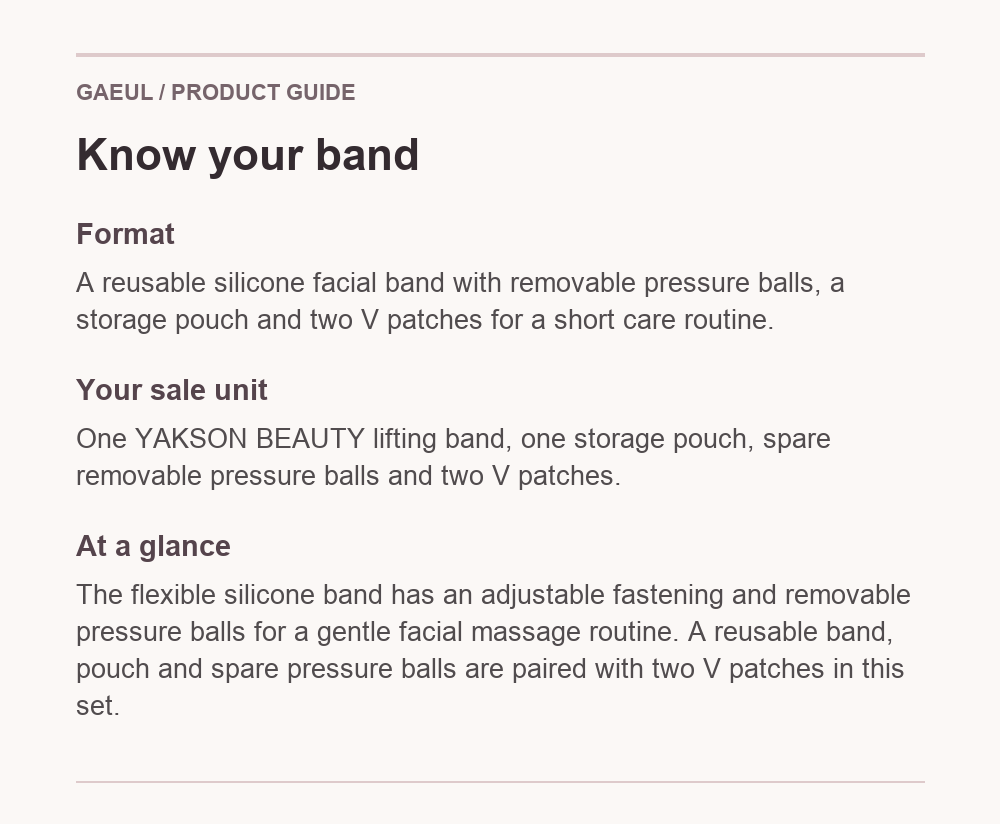Click the bottom horizontal divider line
This screenshot has height=824, width=1000.
coord(500,781)
